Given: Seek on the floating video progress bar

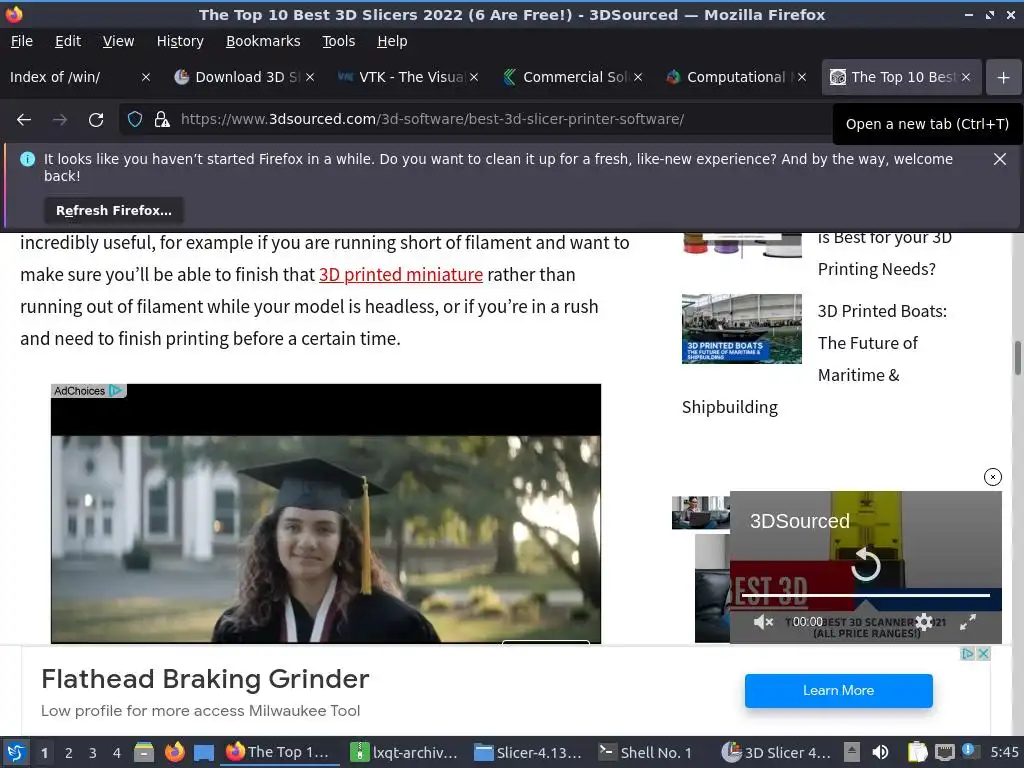Looking at the screenshot, I should (x=866, y=596).
